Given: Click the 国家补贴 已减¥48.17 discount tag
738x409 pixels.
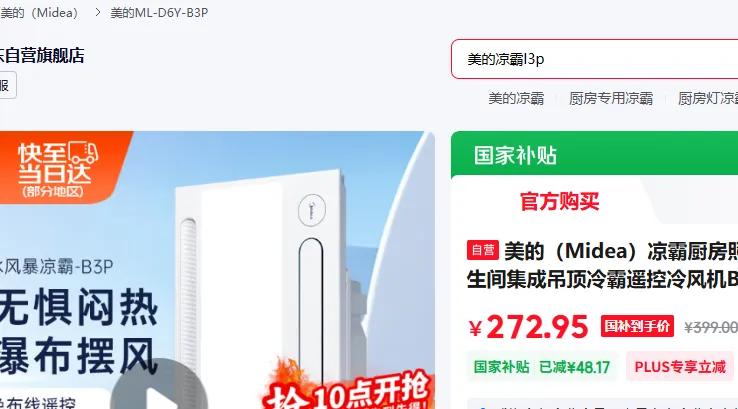Looking at the screenshot, I should coord(541,367).
